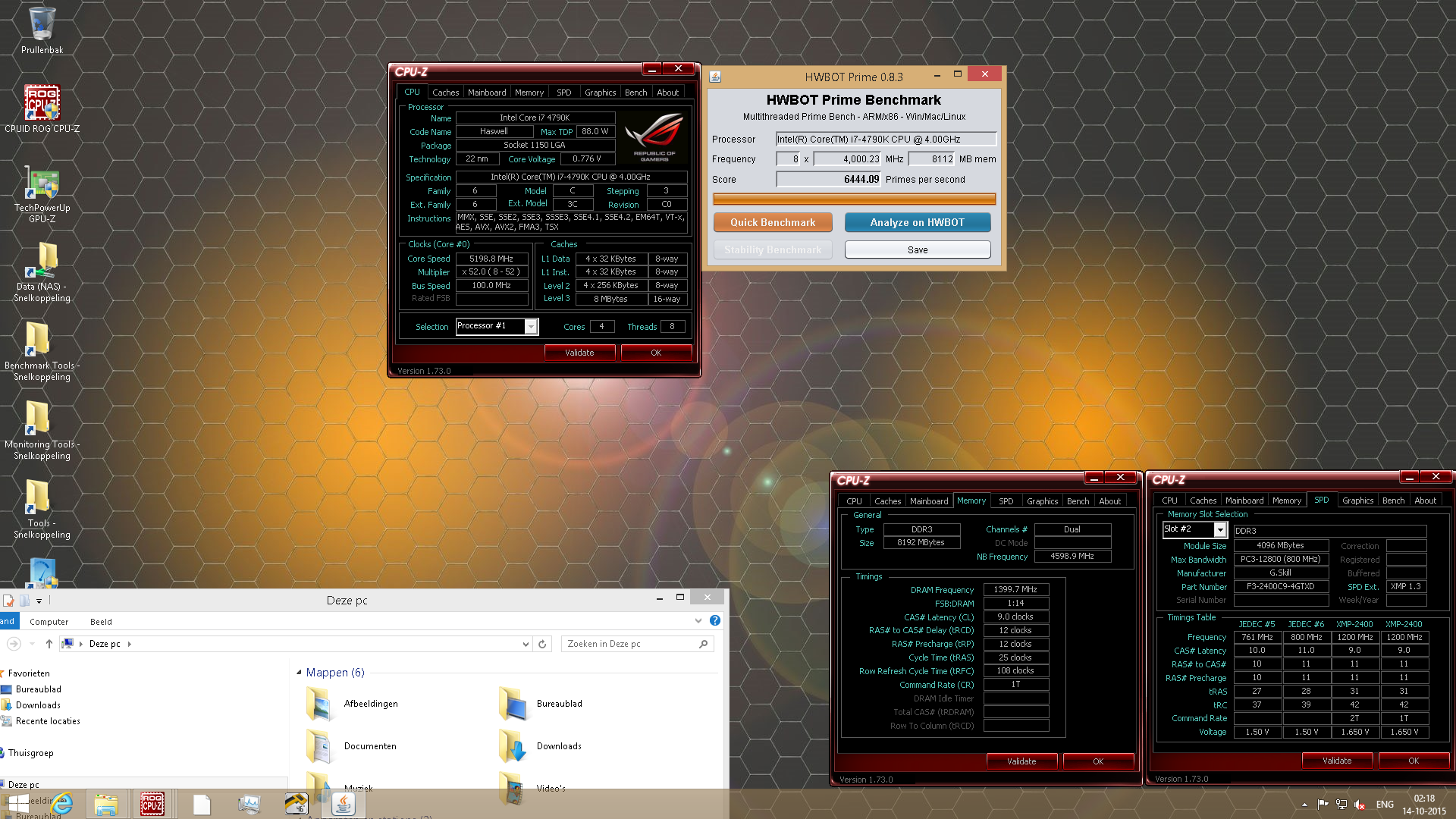The image size is (1456, 819).
Task: Switch to ROG CPU-Z in the taskbar
Action: tap(152, 804)
